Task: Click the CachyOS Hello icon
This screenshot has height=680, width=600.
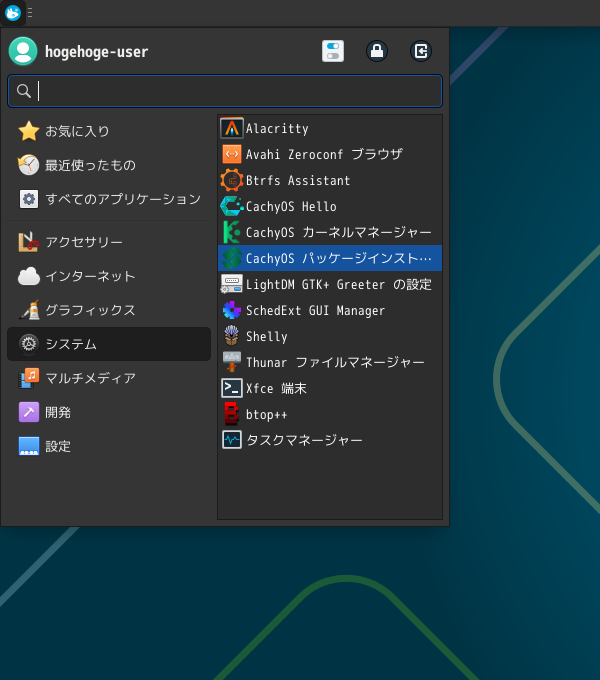Action: 232,206
